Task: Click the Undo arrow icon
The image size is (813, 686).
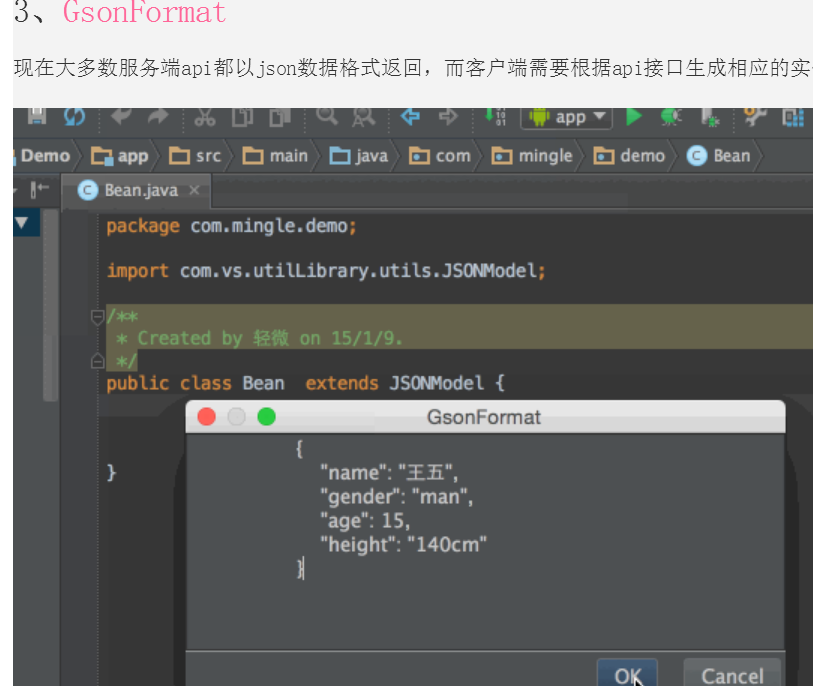Action: pos(121,116)
